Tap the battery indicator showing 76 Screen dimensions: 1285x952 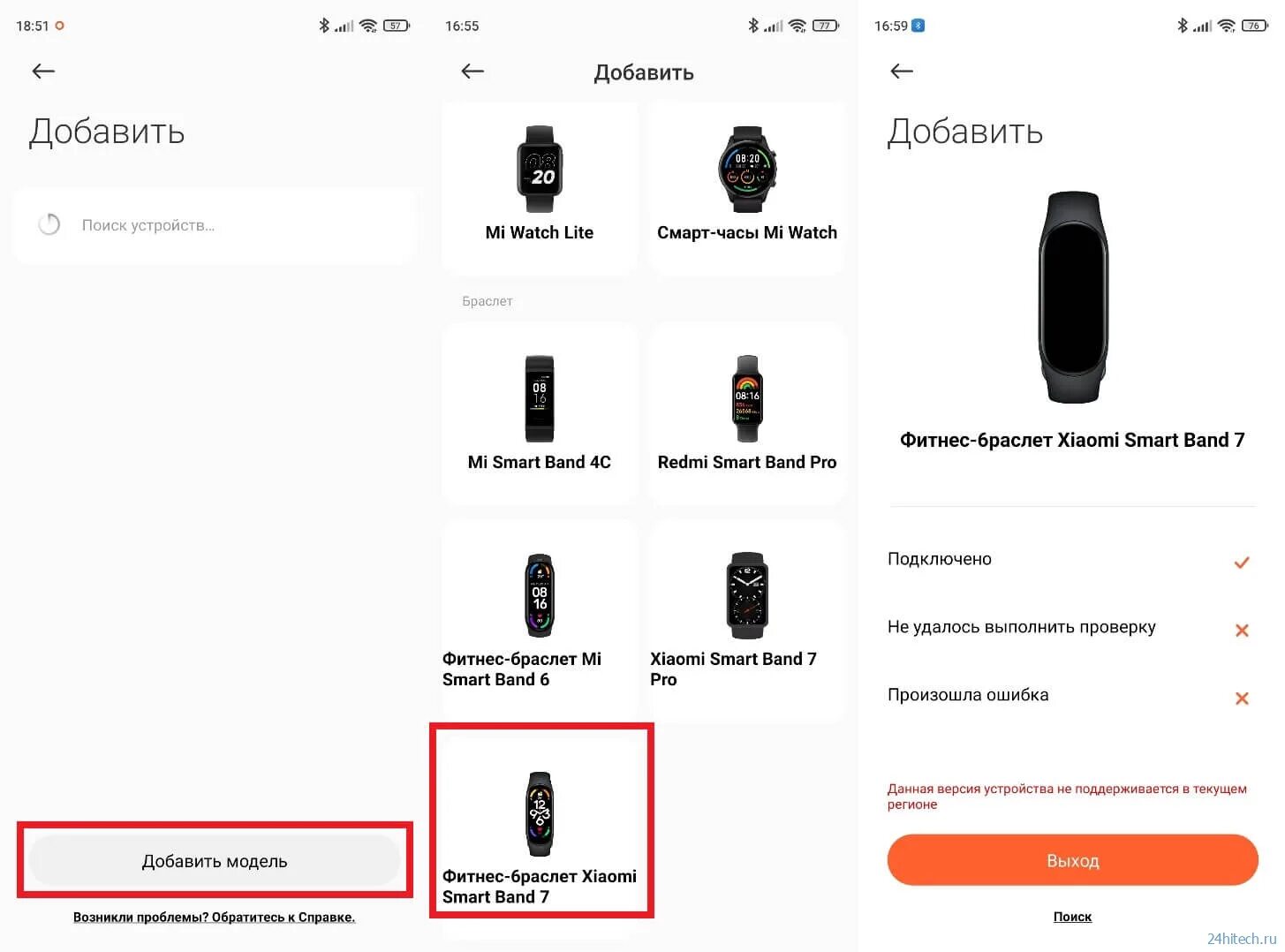tap(1253, 26)
